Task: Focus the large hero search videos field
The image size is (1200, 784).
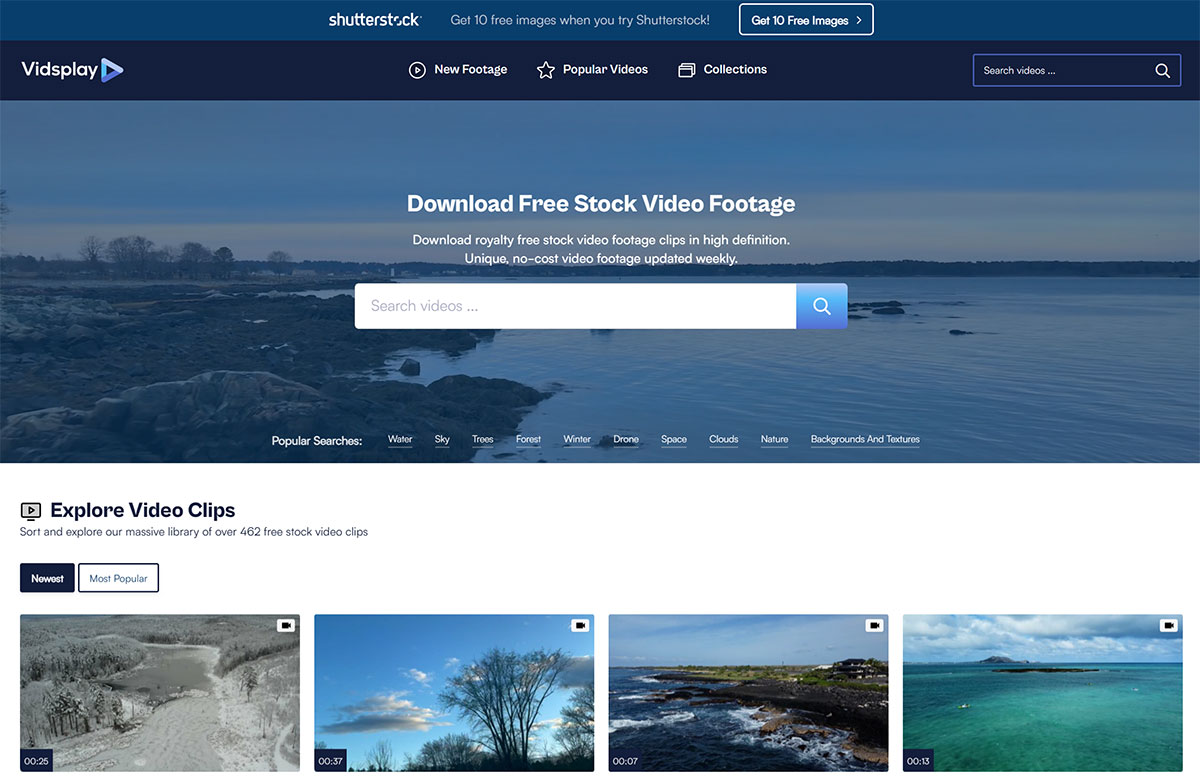Action: tap(575, 306)
